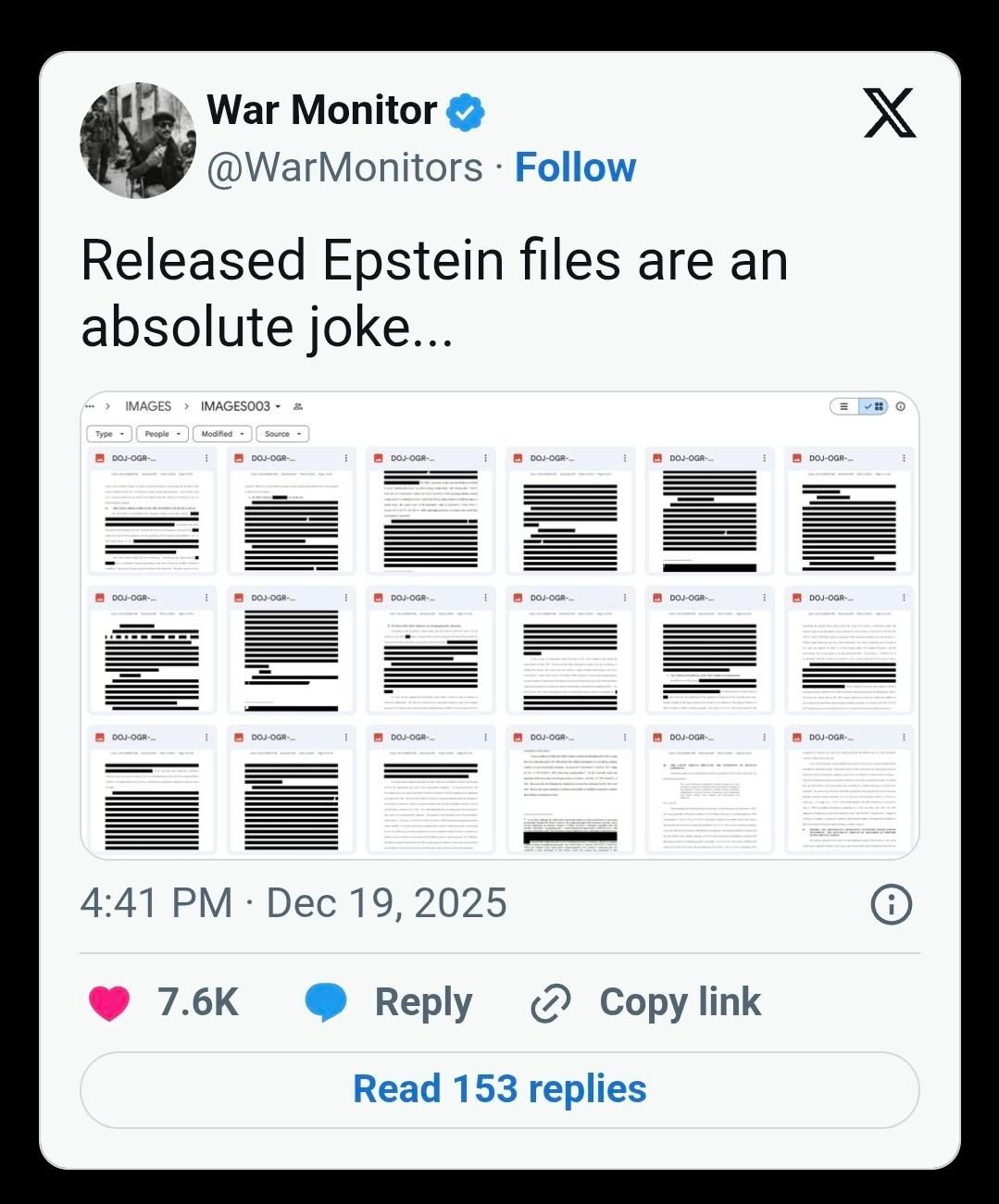Open the three-dot menu on a DOJ-OGR file card
999x1204 pixels.
[x=207, y=457]
